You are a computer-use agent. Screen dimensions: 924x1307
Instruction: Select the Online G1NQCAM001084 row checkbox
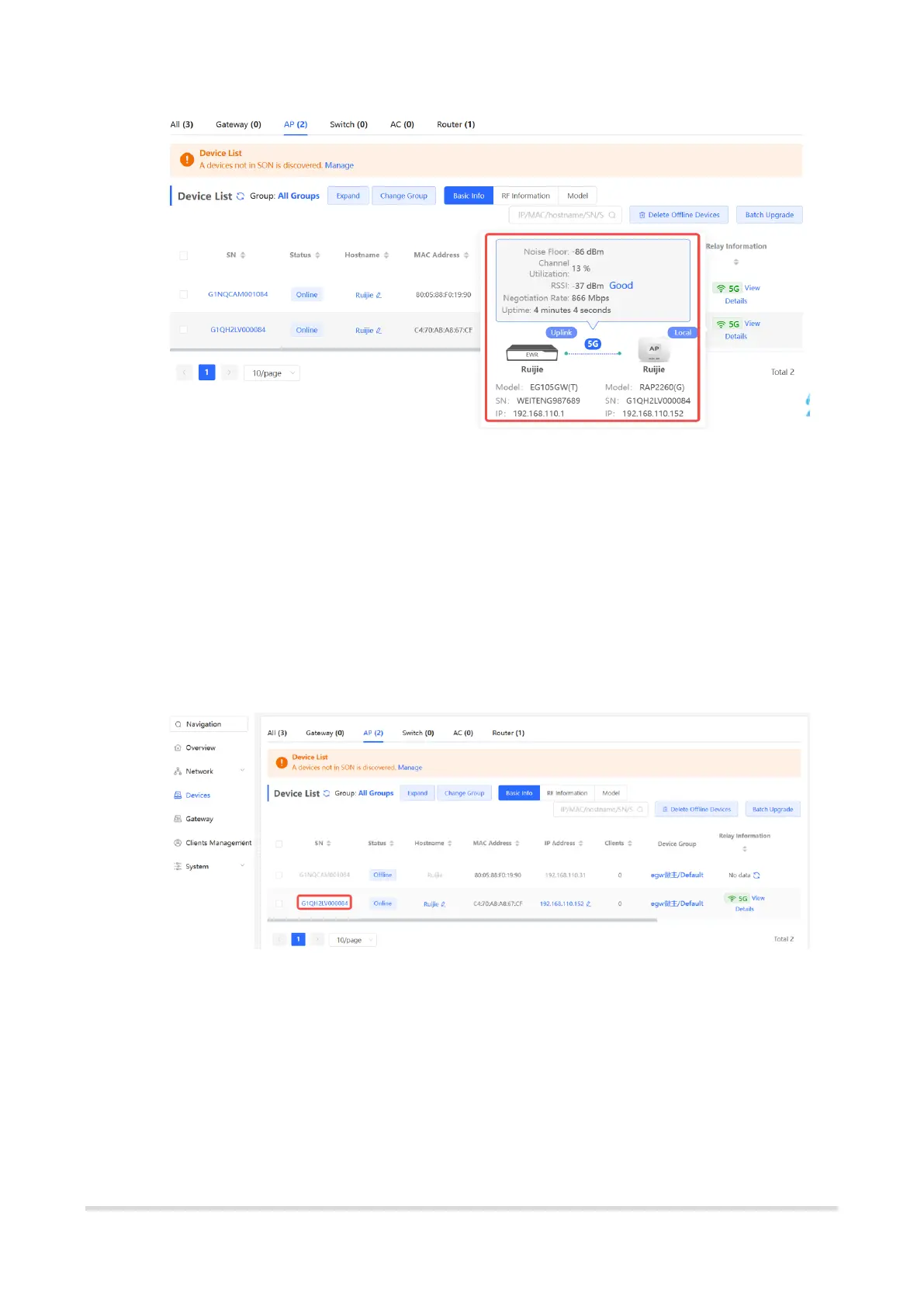(184, 295)
